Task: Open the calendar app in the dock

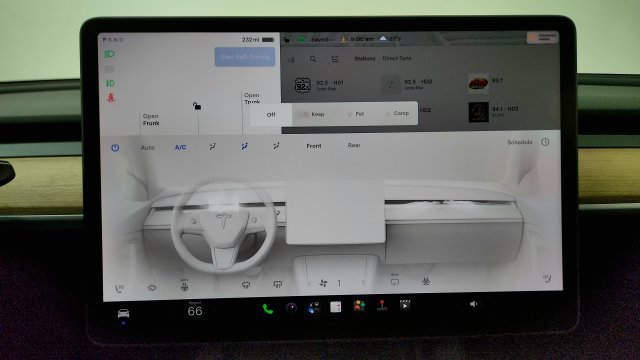Action: 336,307
